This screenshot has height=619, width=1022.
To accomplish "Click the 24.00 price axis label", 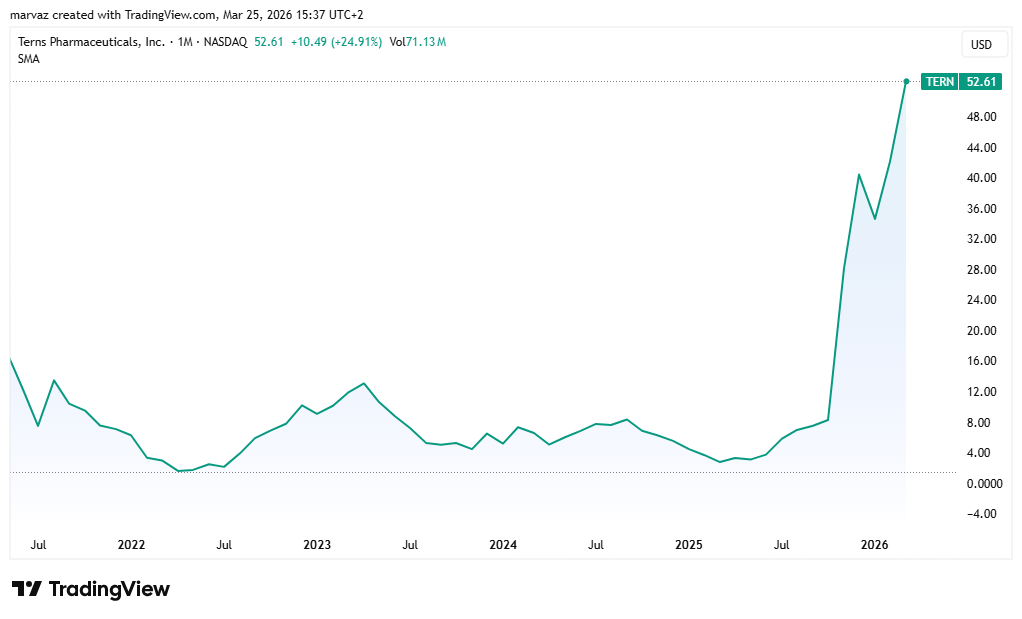I will point(982,300).
